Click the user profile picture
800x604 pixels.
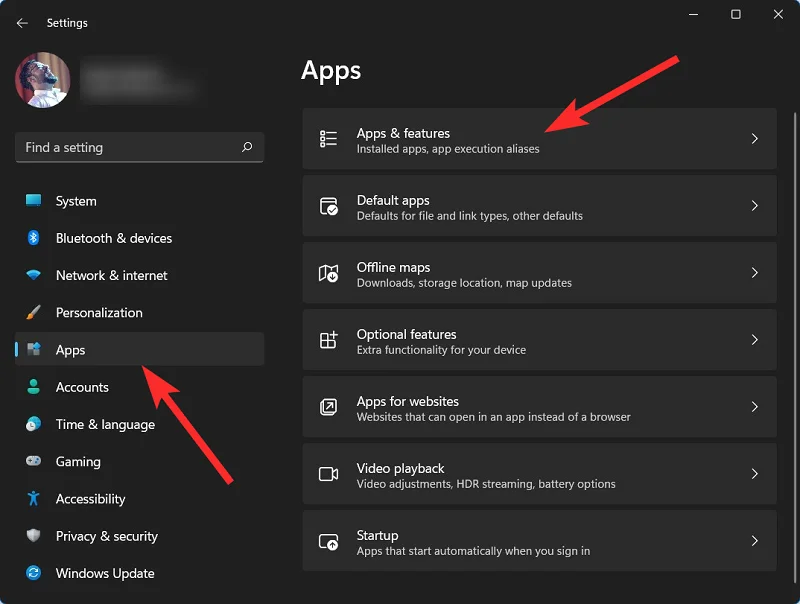coord(43,80)
